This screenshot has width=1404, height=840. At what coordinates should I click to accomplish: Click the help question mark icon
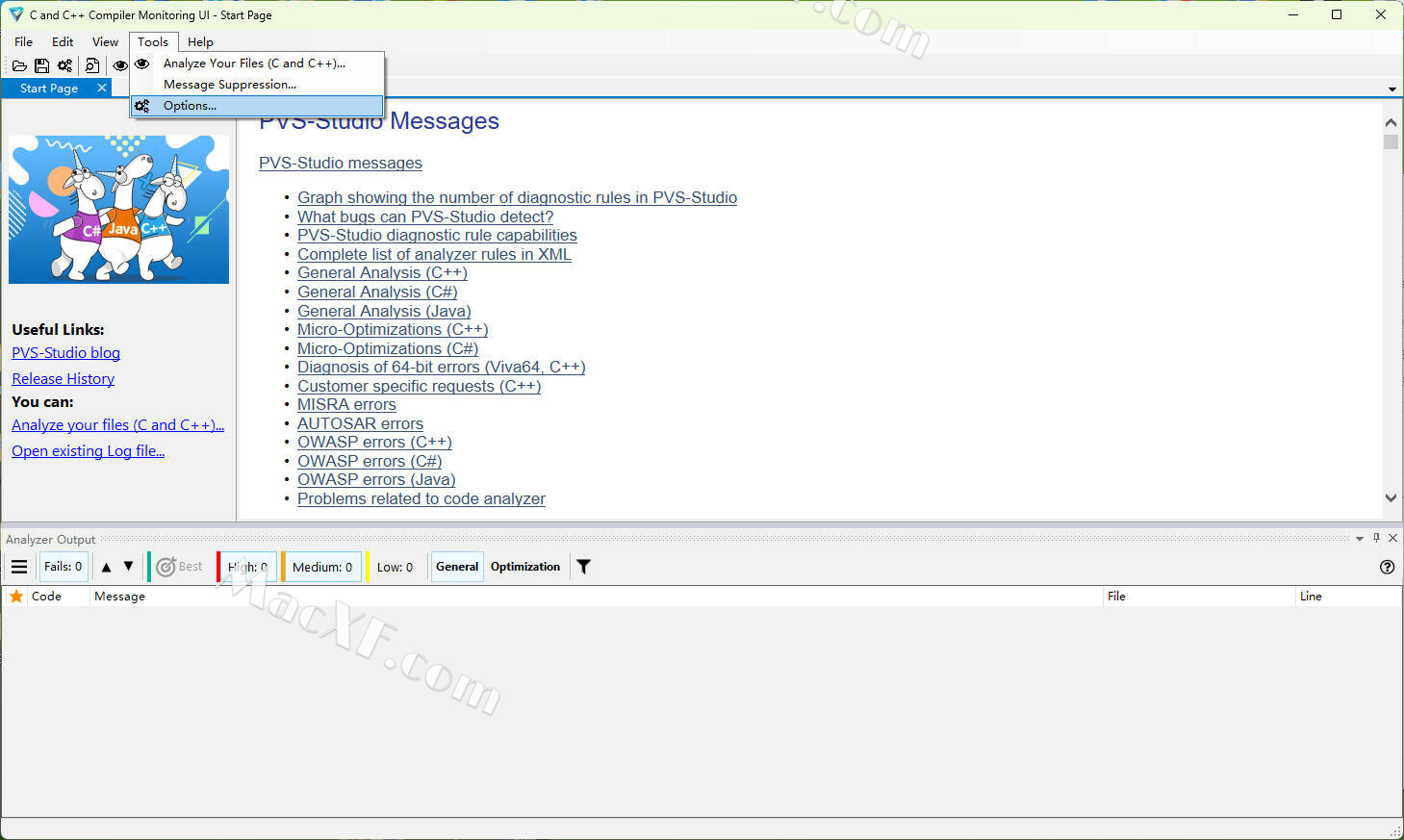pos(1387,567)
